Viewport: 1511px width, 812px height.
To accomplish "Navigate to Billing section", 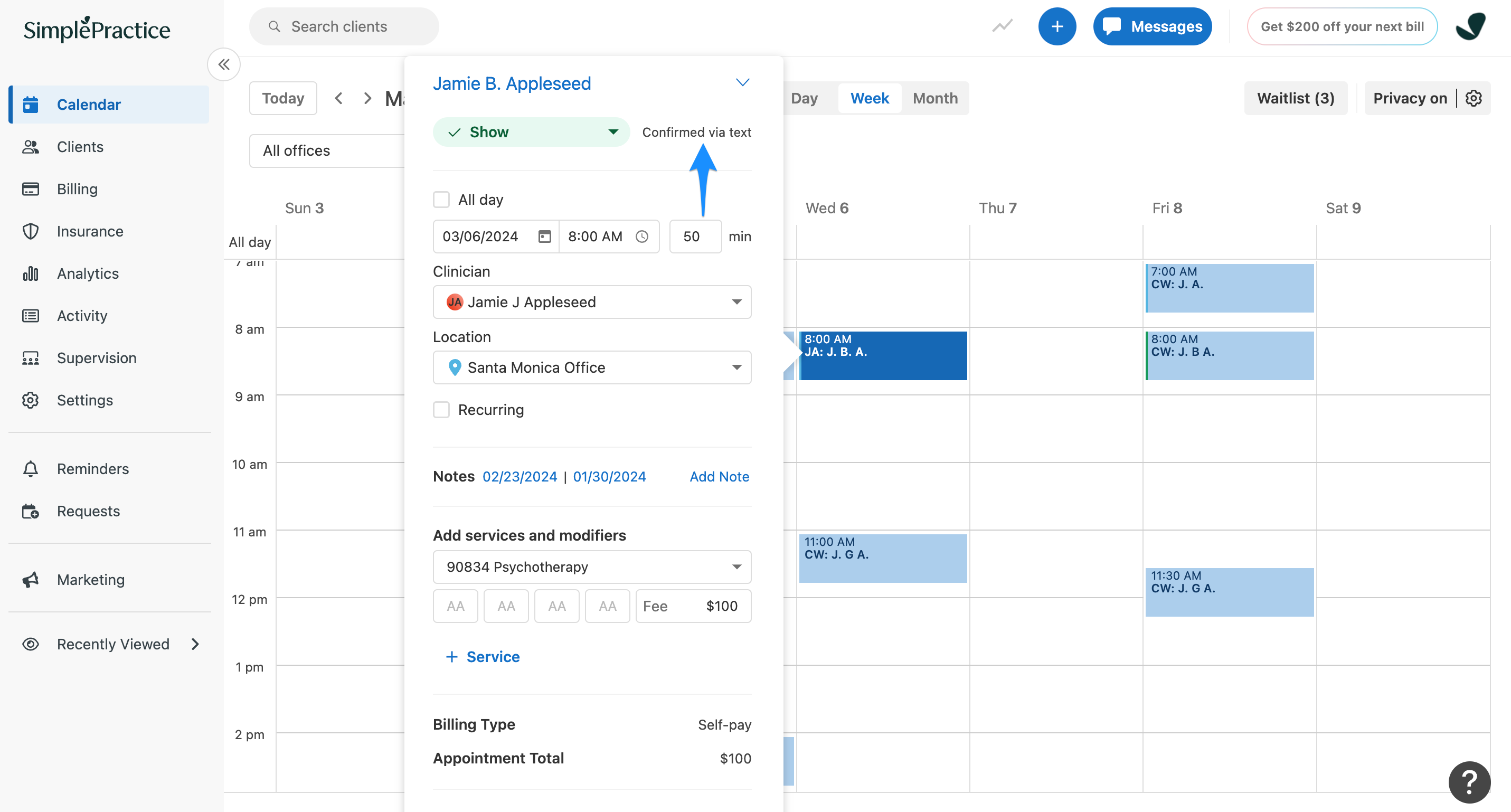I will tap(77, 188).
